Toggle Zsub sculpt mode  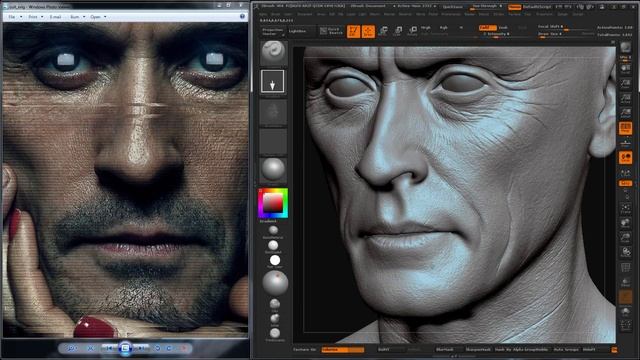[x=503, y=28]
